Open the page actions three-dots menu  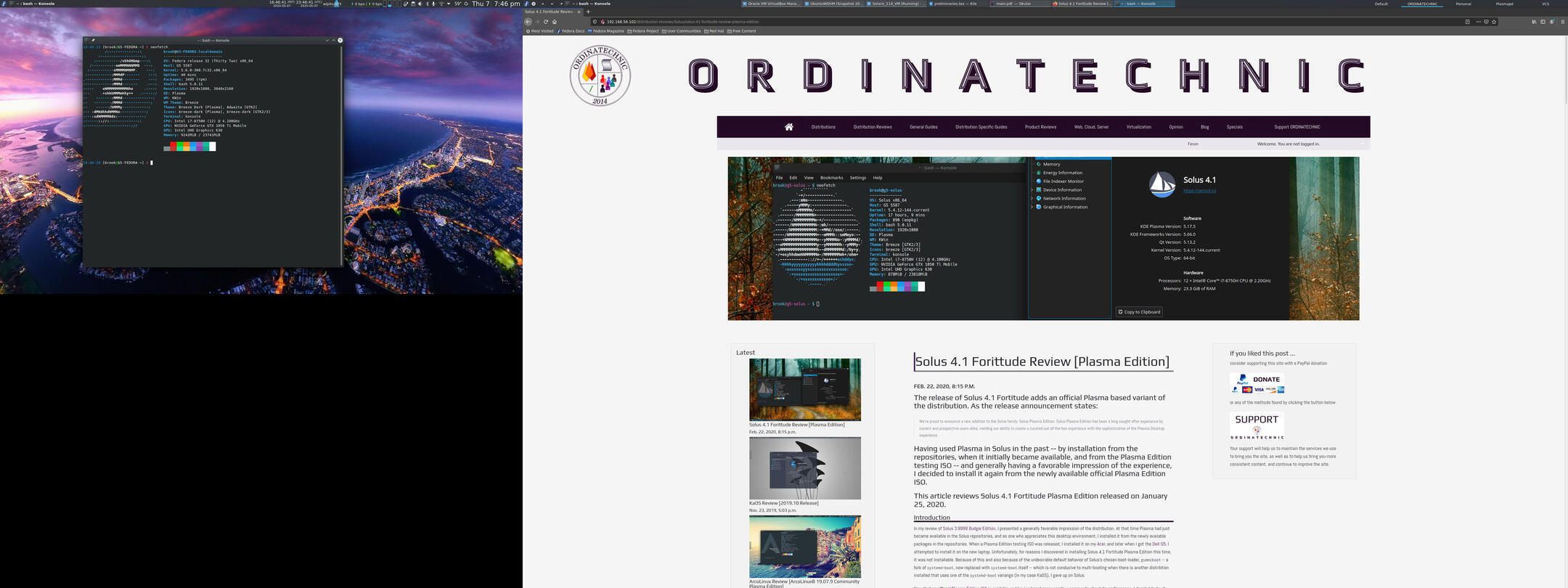coord(1479,22)
